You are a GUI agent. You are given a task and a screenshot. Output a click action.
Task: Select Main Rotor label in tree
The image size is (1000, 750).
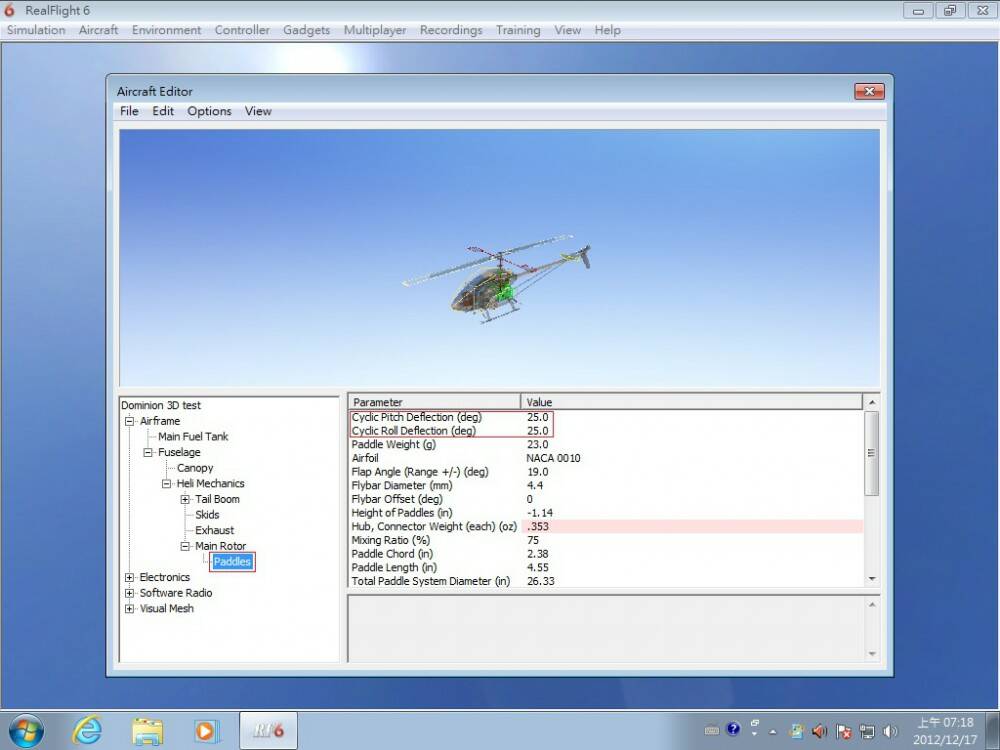[x=220, y=546]
